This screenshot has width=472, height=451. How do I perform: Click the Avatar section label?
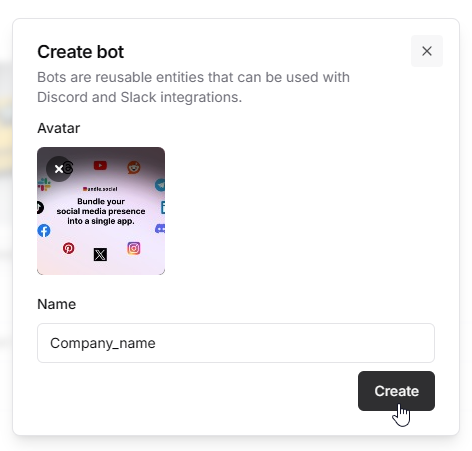59,128
